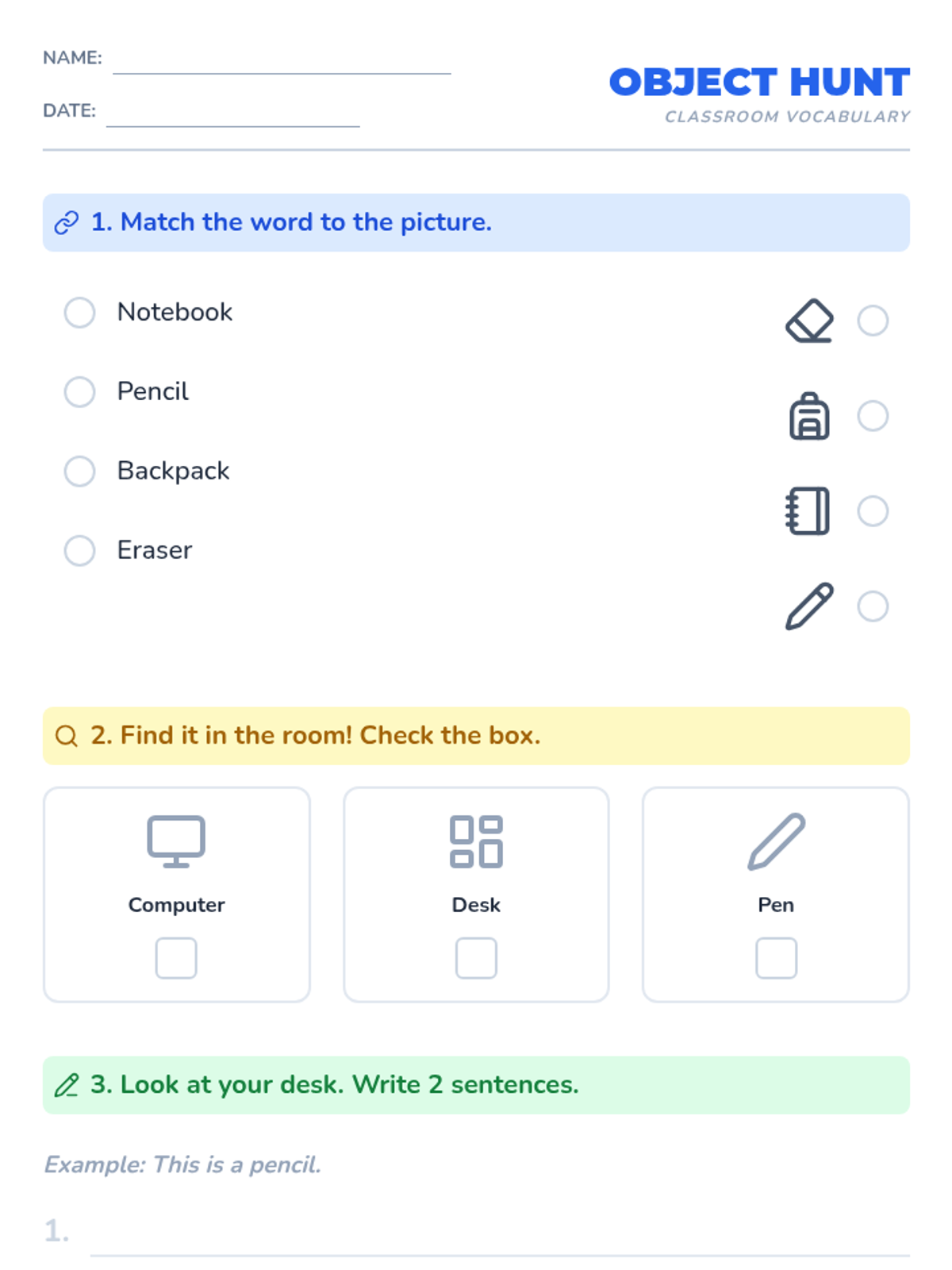Click the first sentence writing line
Screen dimensions: 952x1270
500,1242
